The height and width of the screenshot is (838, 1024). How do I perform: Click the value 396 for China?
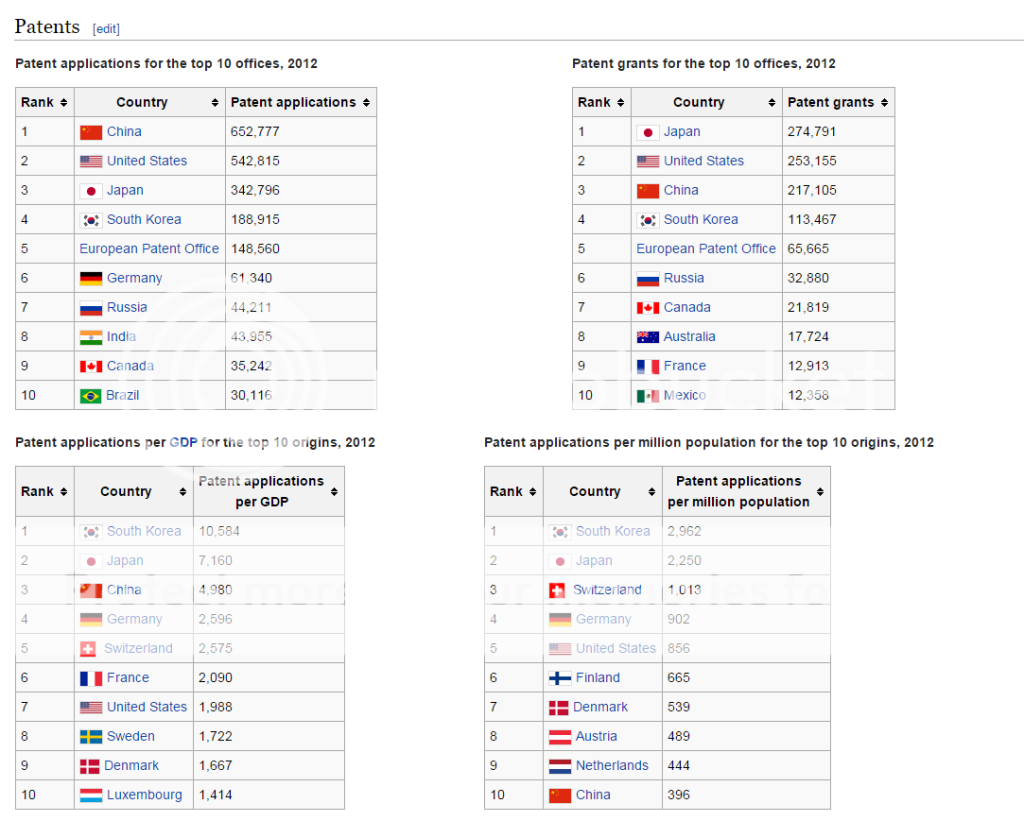click(679, 796)
